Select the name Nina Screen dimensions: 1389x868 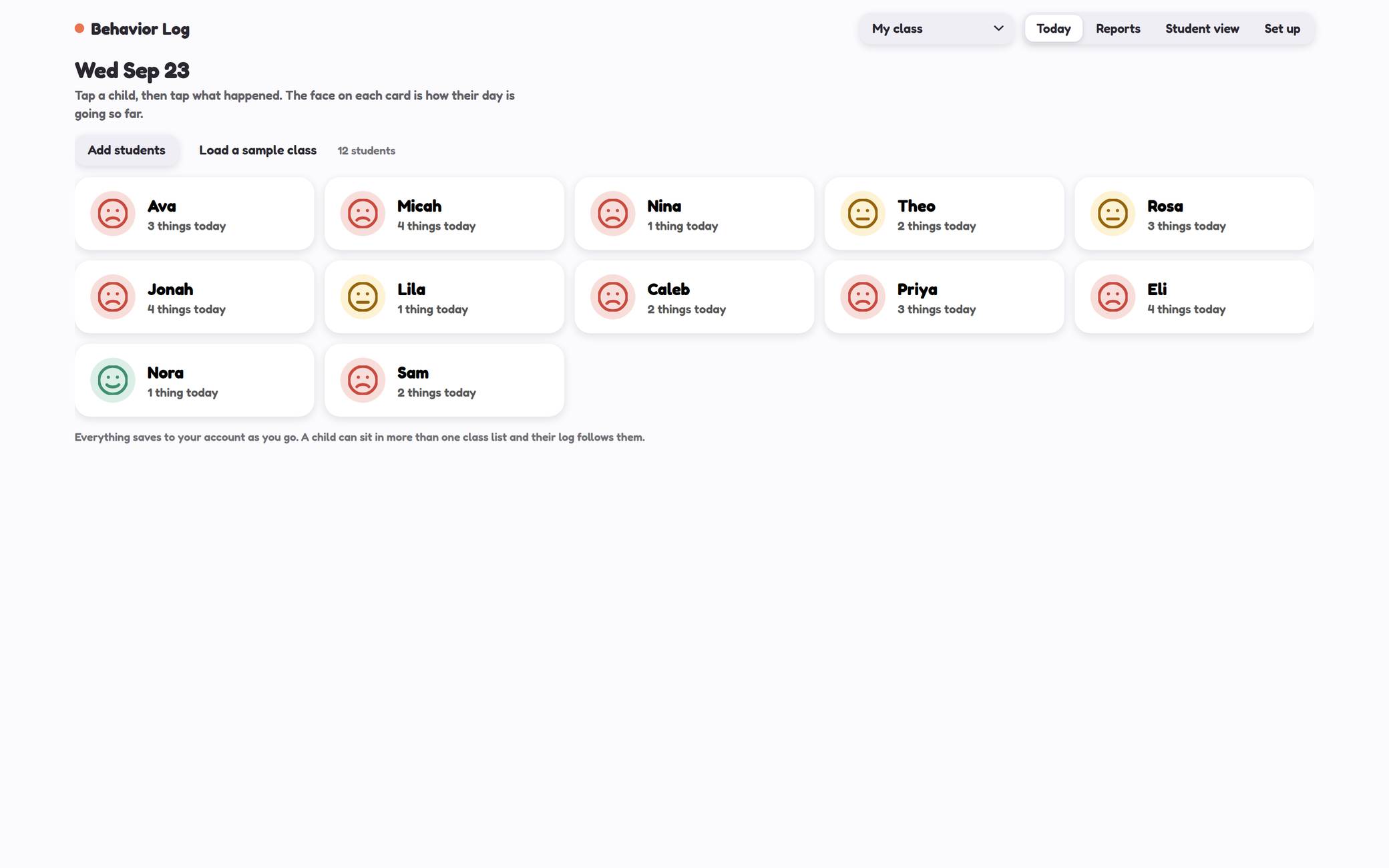pos(664,206)
